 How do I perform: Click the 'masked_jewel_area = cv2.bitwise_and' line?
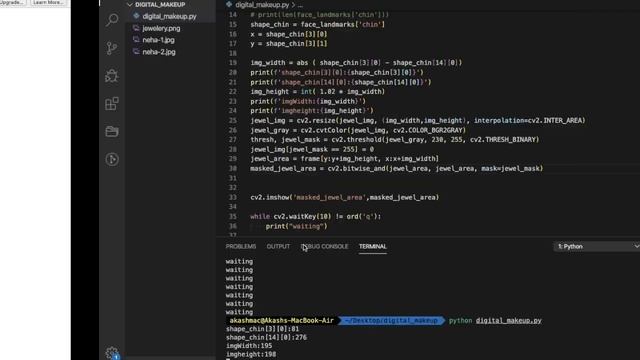(x=396, y=169)
